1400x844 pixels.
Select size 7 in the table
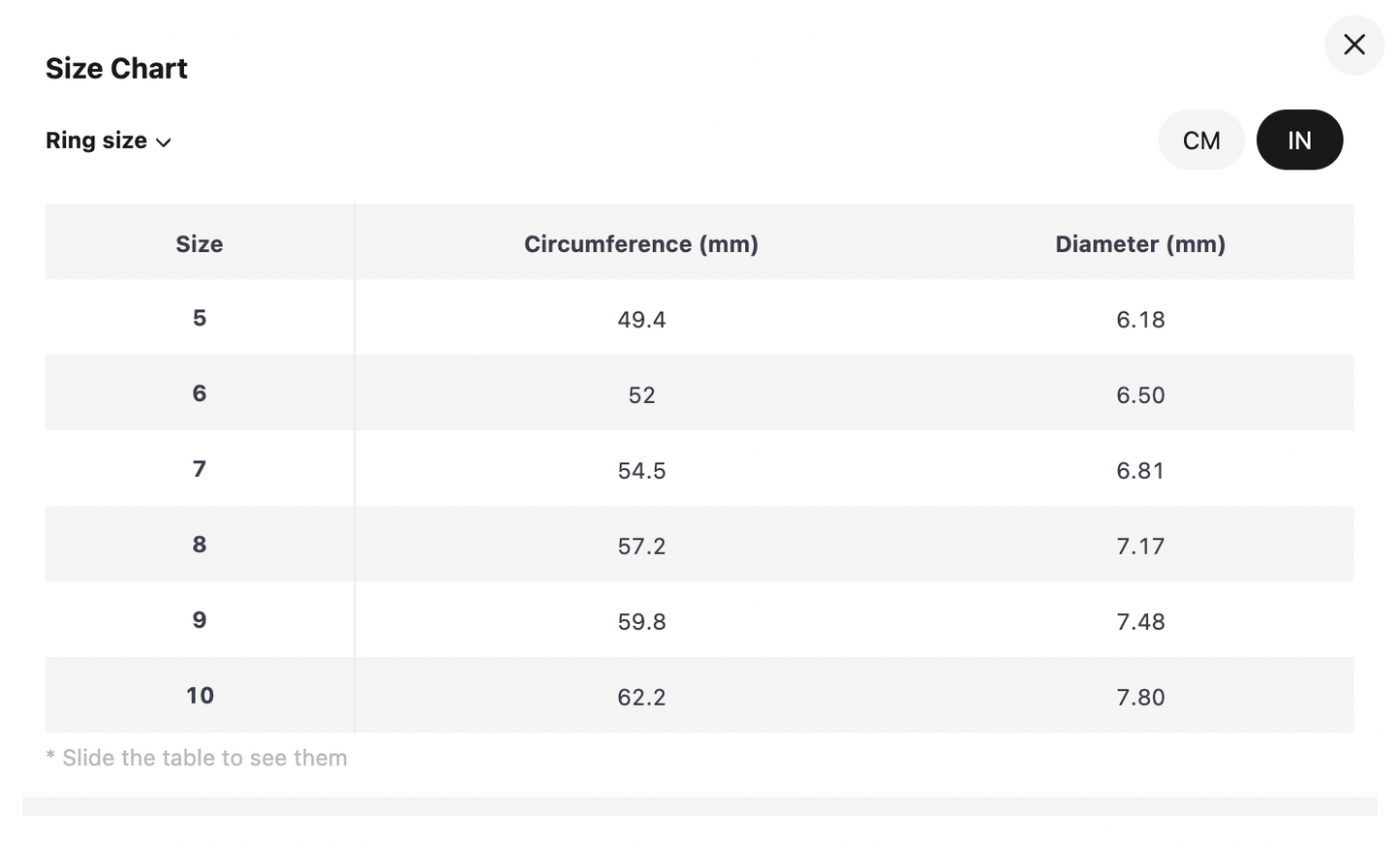(200, 468)
